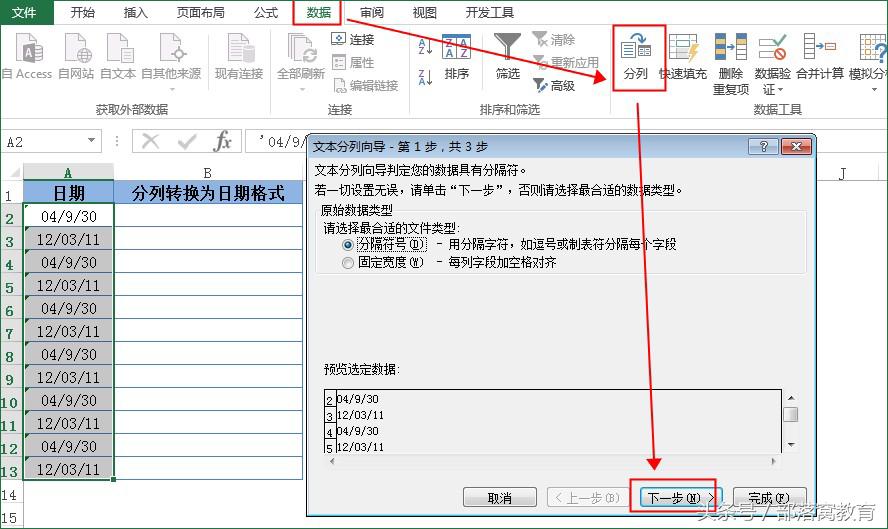Click Remove Duplicates (删除重复项)
888x529 pixels.
(x=731, y=64)
